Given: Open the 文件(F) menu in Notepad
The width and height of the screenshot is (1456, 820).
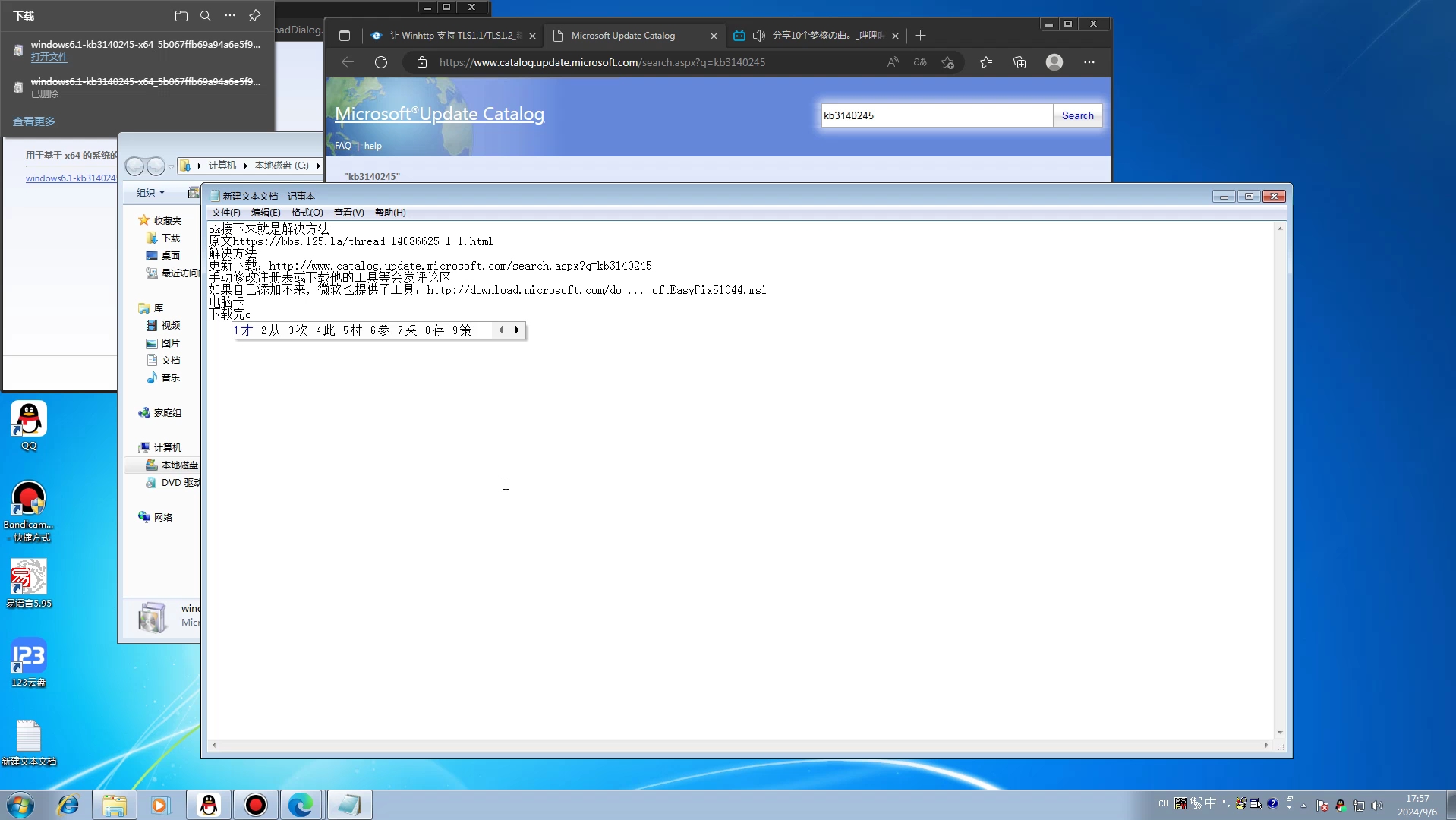Looking at the screenshot, I should [226, 213].
